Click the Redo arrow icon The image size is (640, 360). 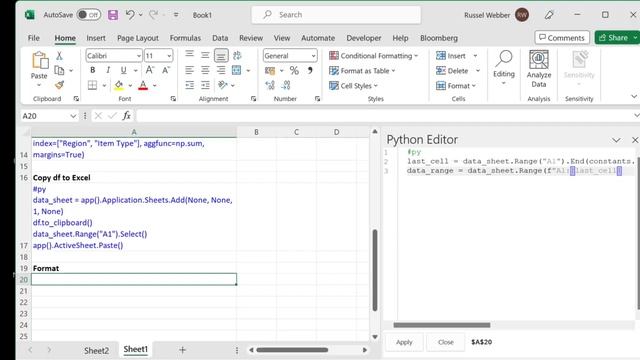coord(153,15)
